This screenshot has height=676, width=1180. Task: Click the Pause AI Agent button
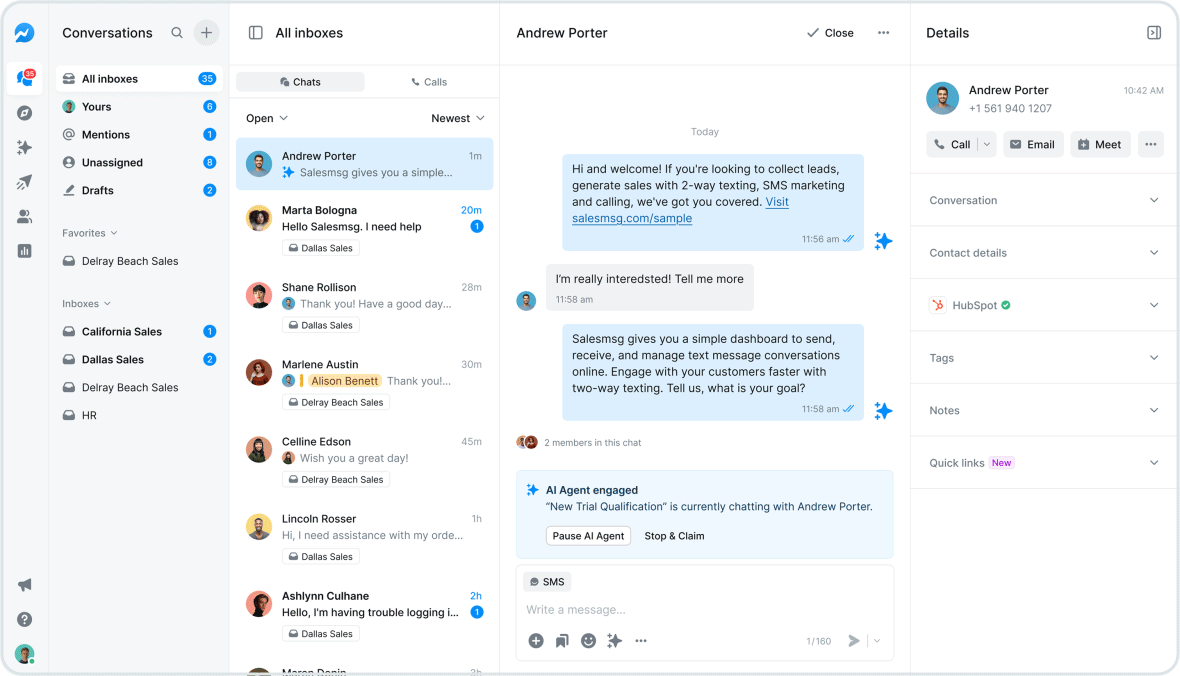coord(588,535)
